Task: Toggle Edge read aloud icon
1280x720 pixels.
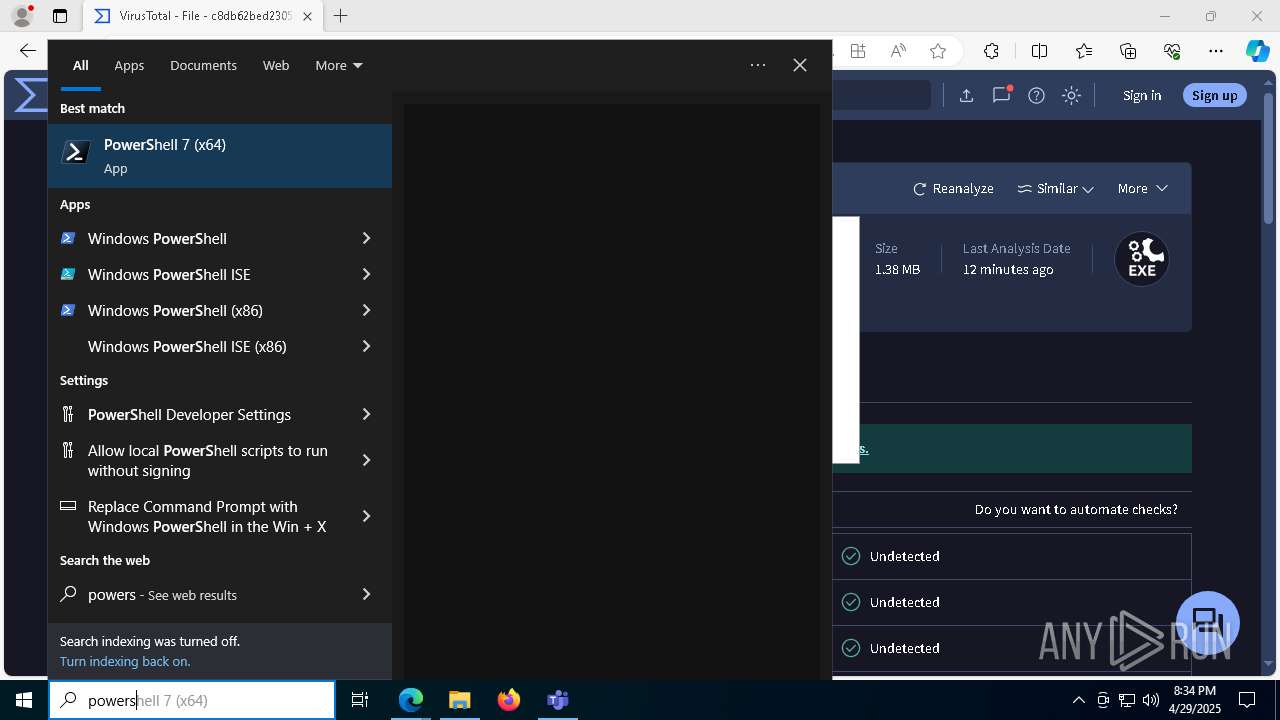Action: [x=898, y=51]
